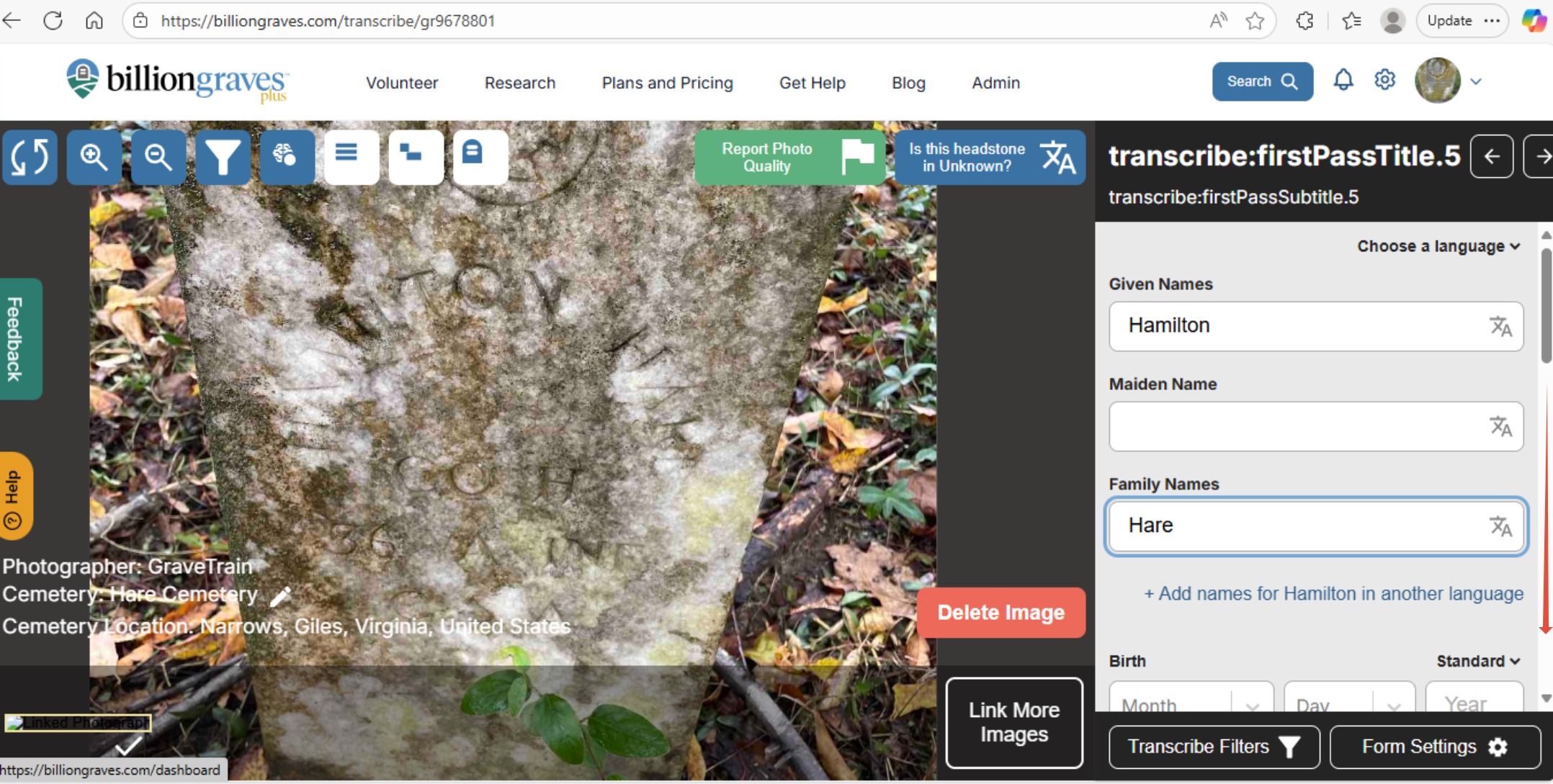Click the red Delete Image button
The width and height of the screenshot is (1553, 784).
click(1001, 613)
